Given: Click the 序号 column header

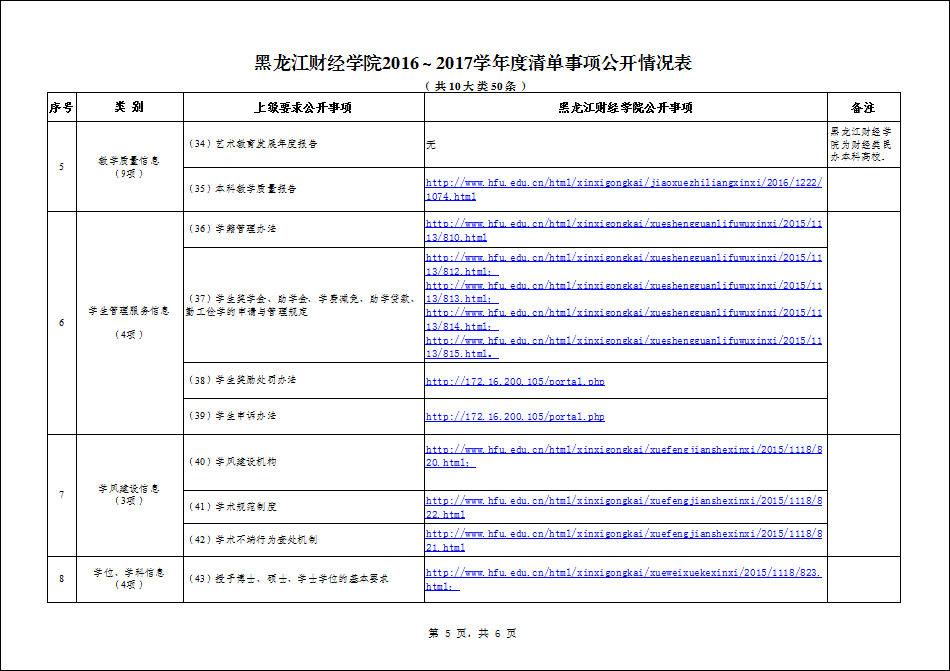Looking at the screenshot, I should [x=61, y=108].
